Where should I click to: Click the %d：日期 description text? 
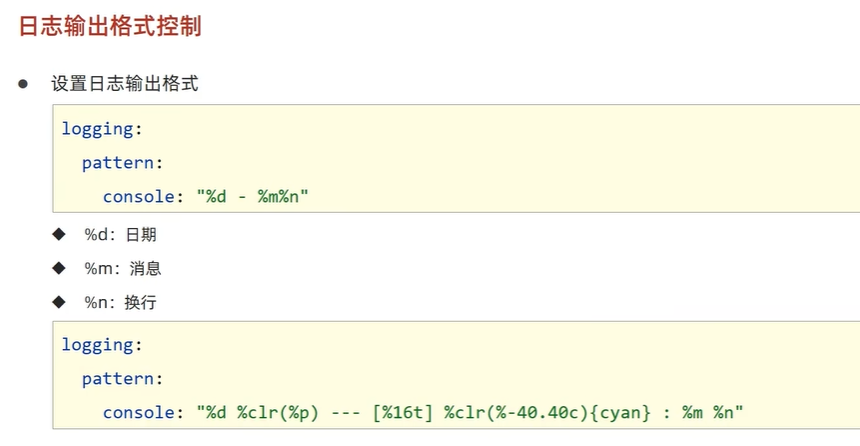click(x=120, y=235)
